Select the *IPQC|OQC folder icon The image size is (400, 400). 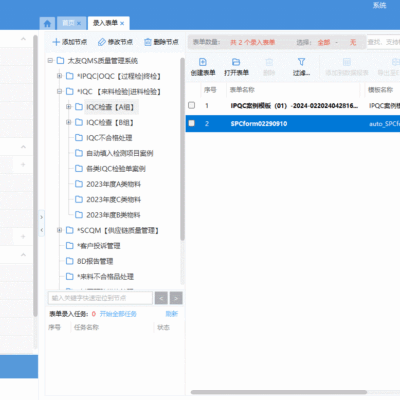70,76
